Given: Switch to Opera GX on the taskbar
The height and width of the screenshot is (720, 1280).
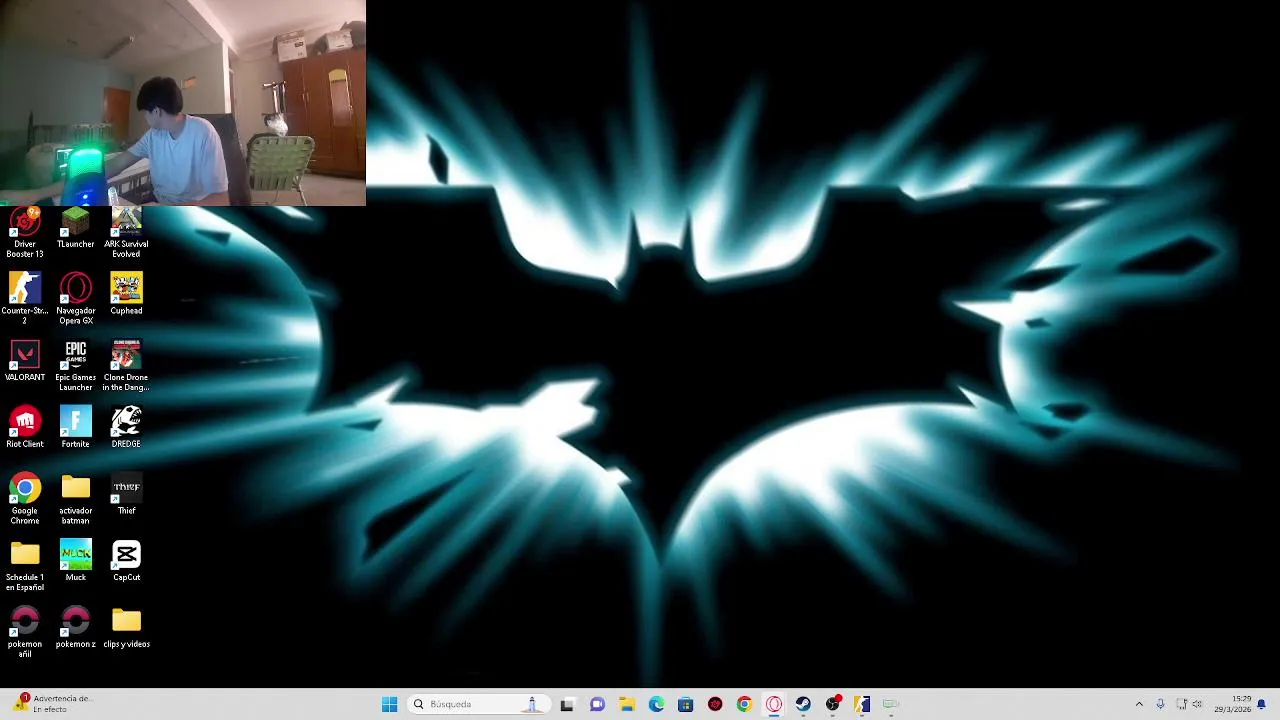Looking at the screenshot, I should pyautogui.click(x=774, y=704).
